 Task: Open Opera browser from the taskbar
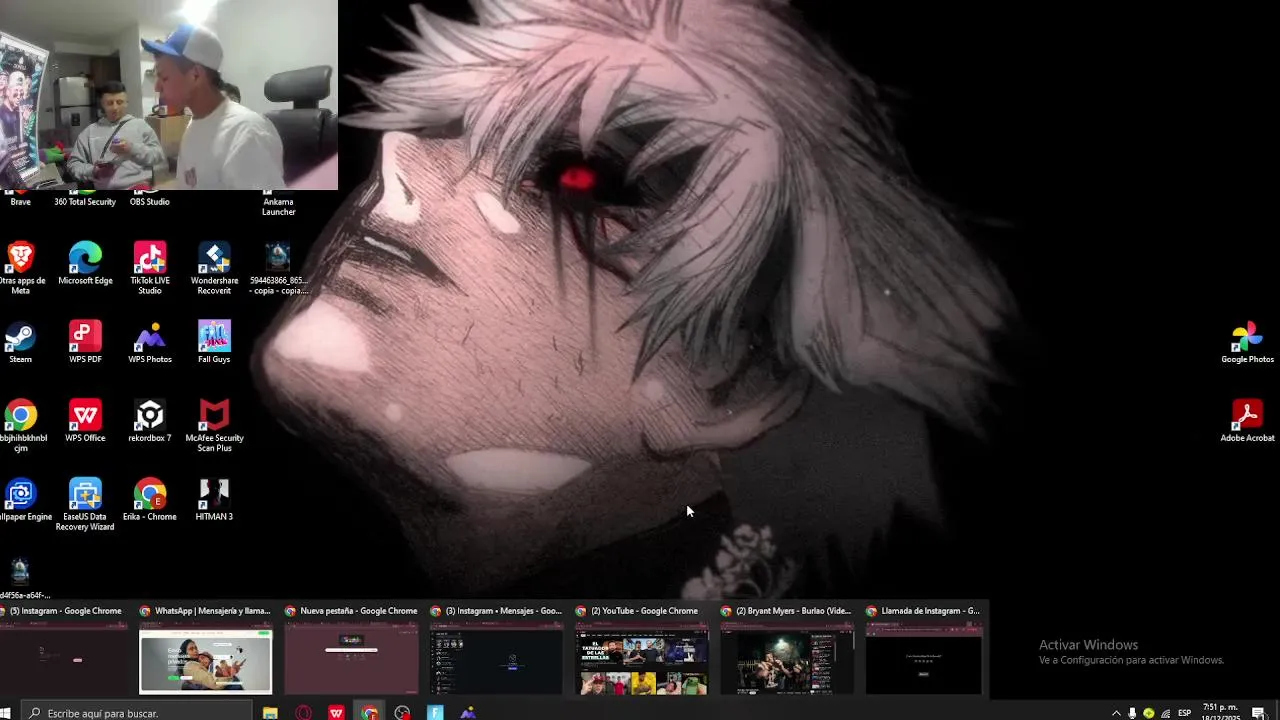click(303, 713)
